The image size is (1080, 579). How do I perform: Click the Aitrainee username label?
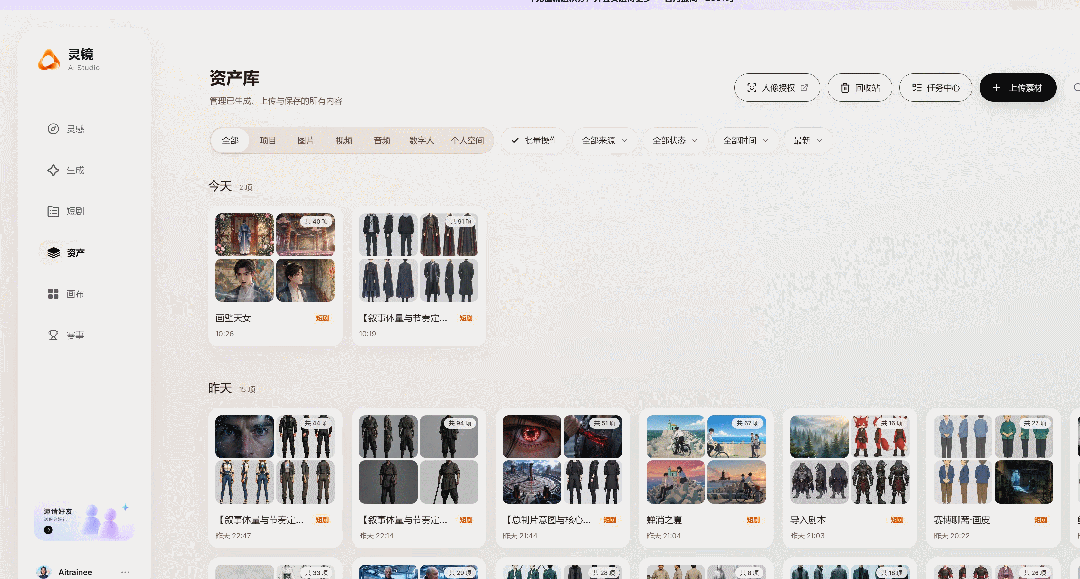click(x=75, y=572)
